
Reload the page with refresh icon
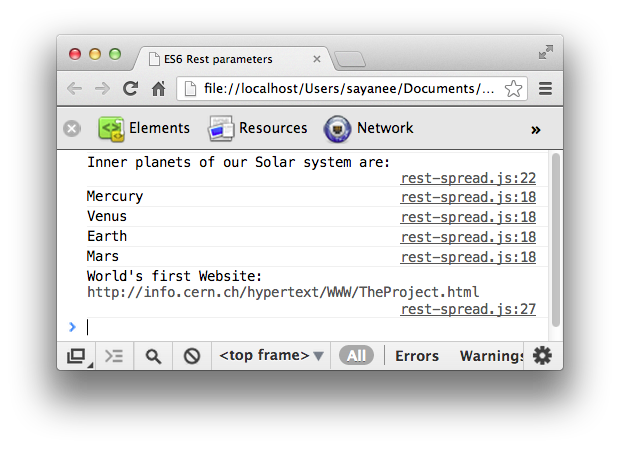click(x=130, y=89)
